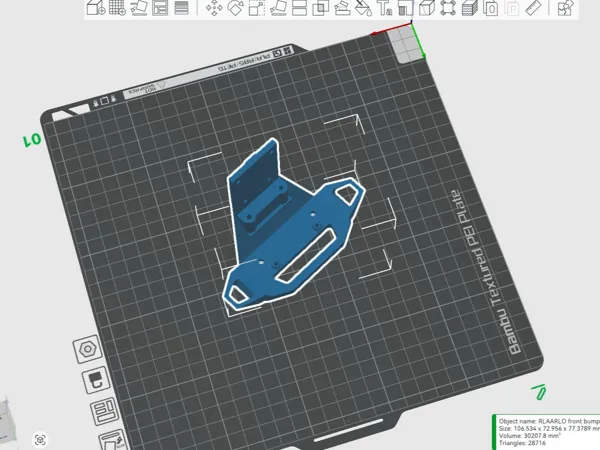Select the paint bucket tool
This screenshot has width=600, height=450.
pyautogui.click(x=363, y=8)
